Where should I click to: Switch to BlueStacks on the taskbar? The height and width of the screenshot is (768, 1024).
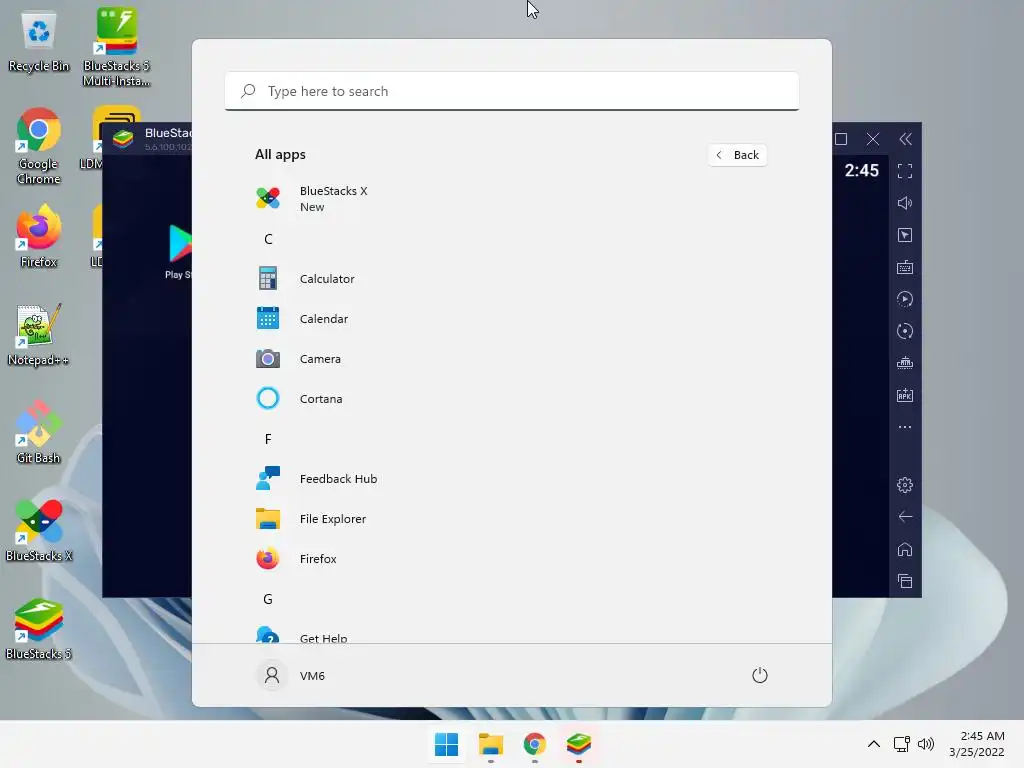point(579,744)
